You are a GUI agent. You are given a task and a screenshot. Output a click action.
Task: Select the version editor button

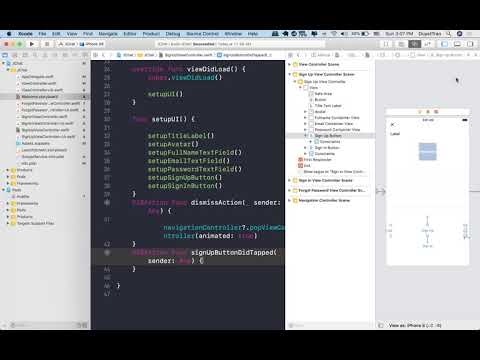click(428, 44)
